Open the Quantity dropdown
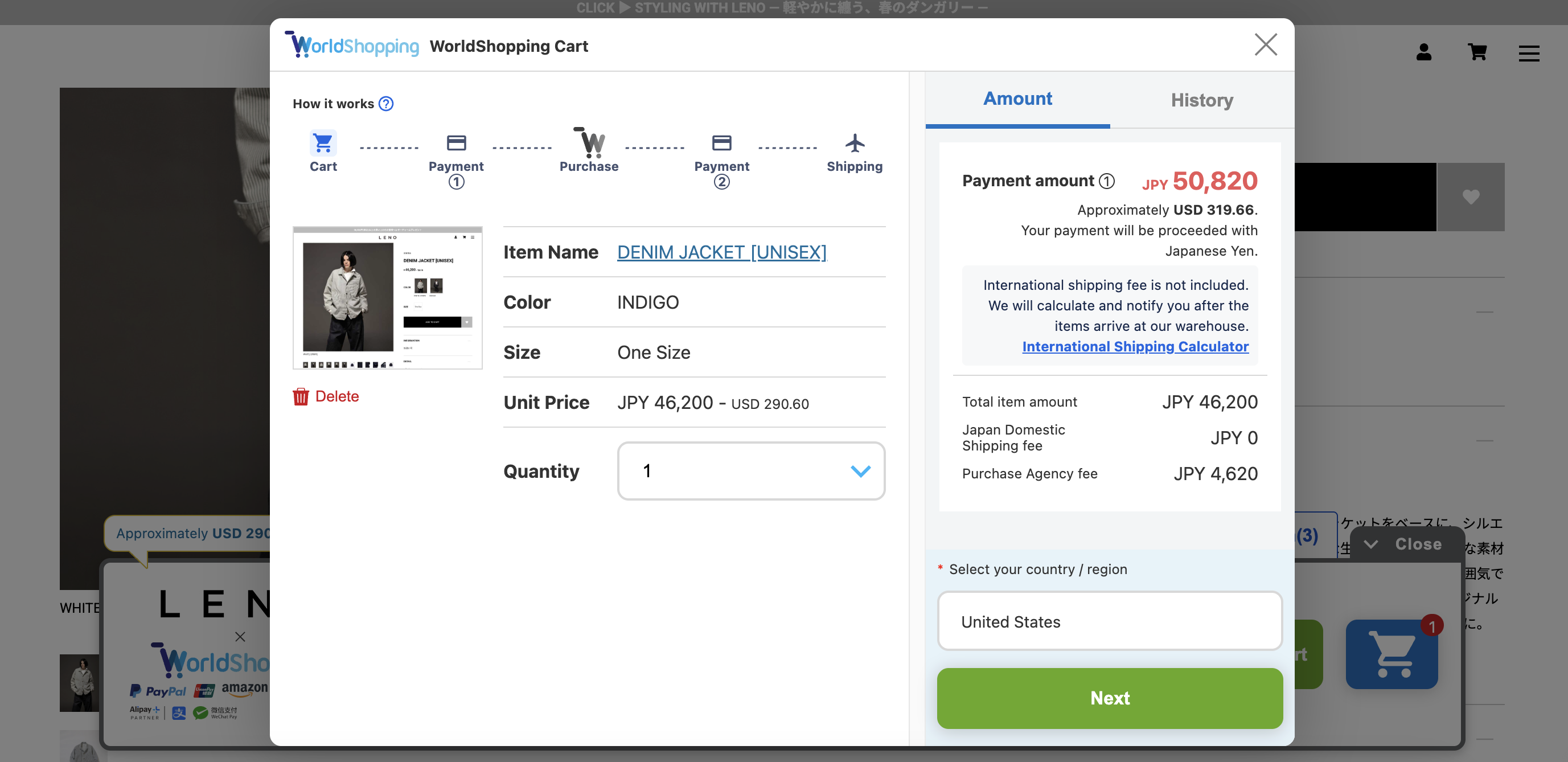The image size is (1568, 762). [x=751, y=471]
